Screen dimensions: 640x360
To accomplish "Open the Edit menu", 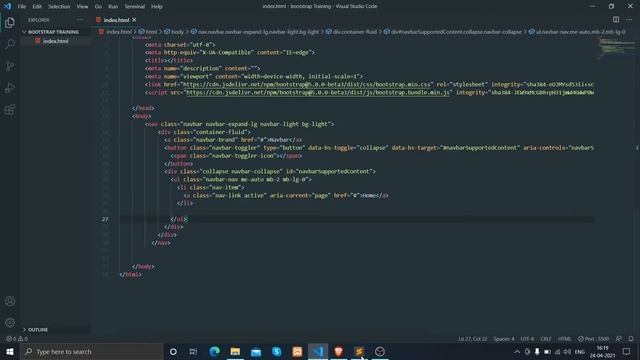I will pyautogui.click(x=37, y=7).
